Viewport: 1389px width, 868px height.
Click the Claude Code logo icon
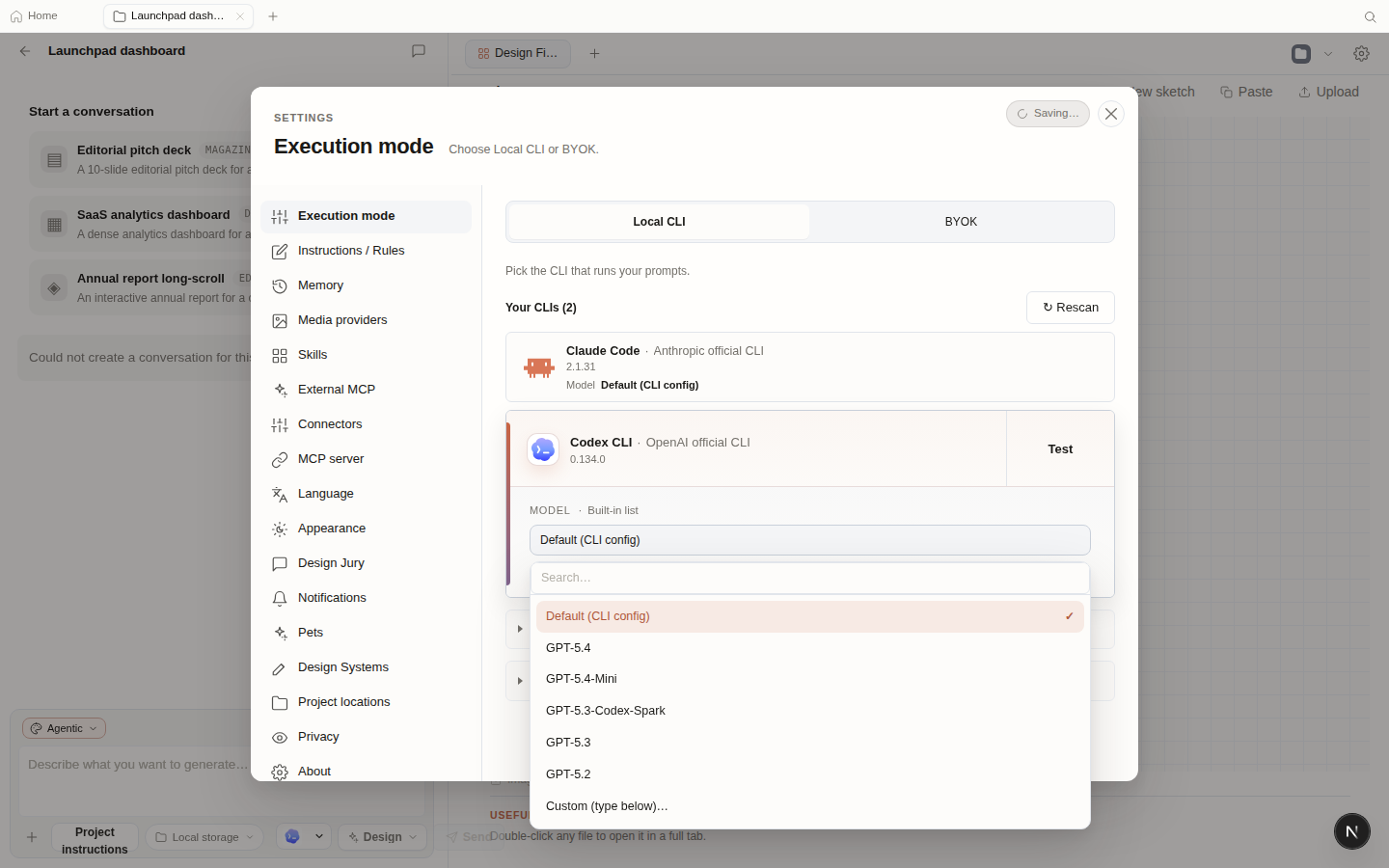pos(539,367)
